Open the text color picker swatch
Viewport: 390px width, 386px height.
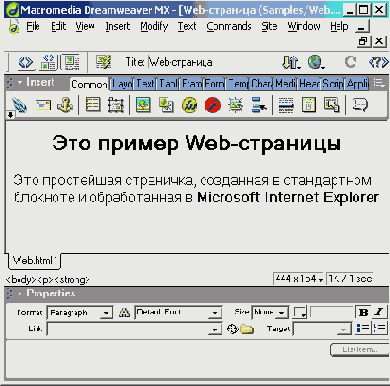click(300, 313)
